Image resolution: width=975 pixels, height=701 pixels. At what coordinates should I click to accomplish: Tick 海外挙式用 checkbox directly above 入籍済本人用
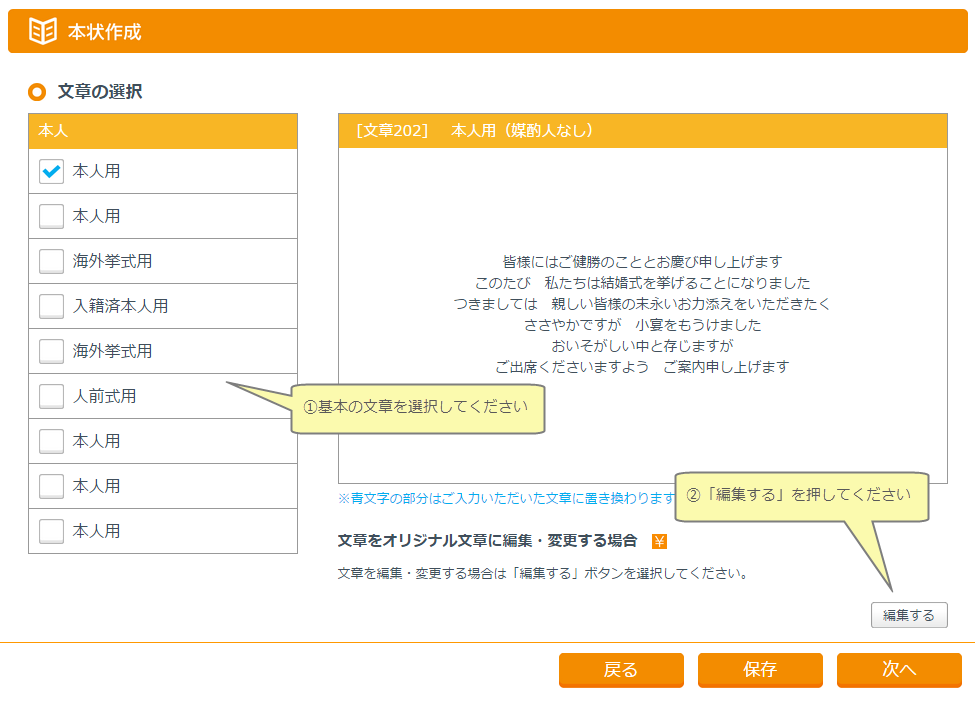tap(52, 261)
